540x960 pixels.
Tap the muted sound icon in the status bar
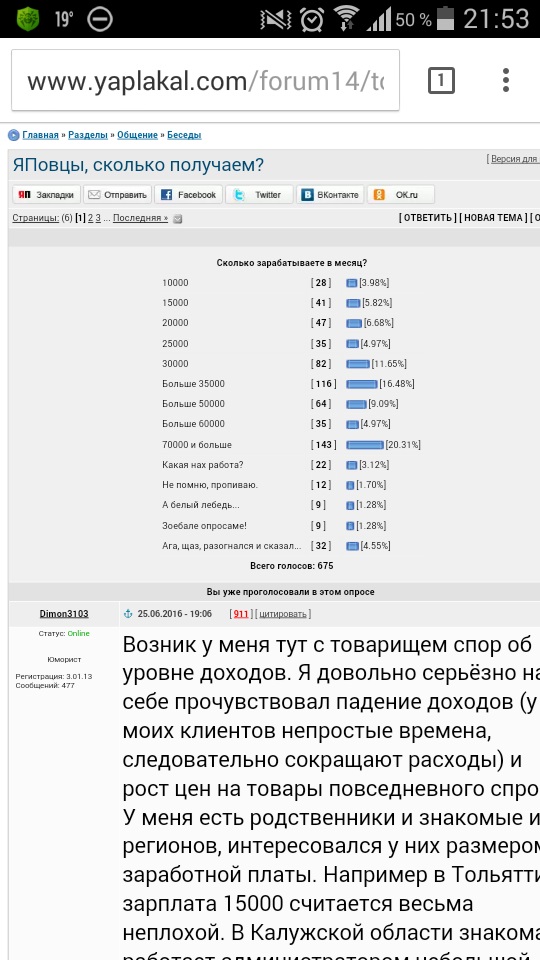pyautogui.click(x=277, y=19)
